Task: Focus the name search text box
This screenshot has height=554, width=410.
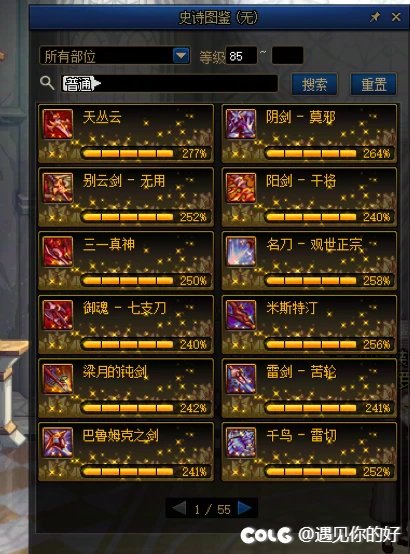Action: (169, 84)
